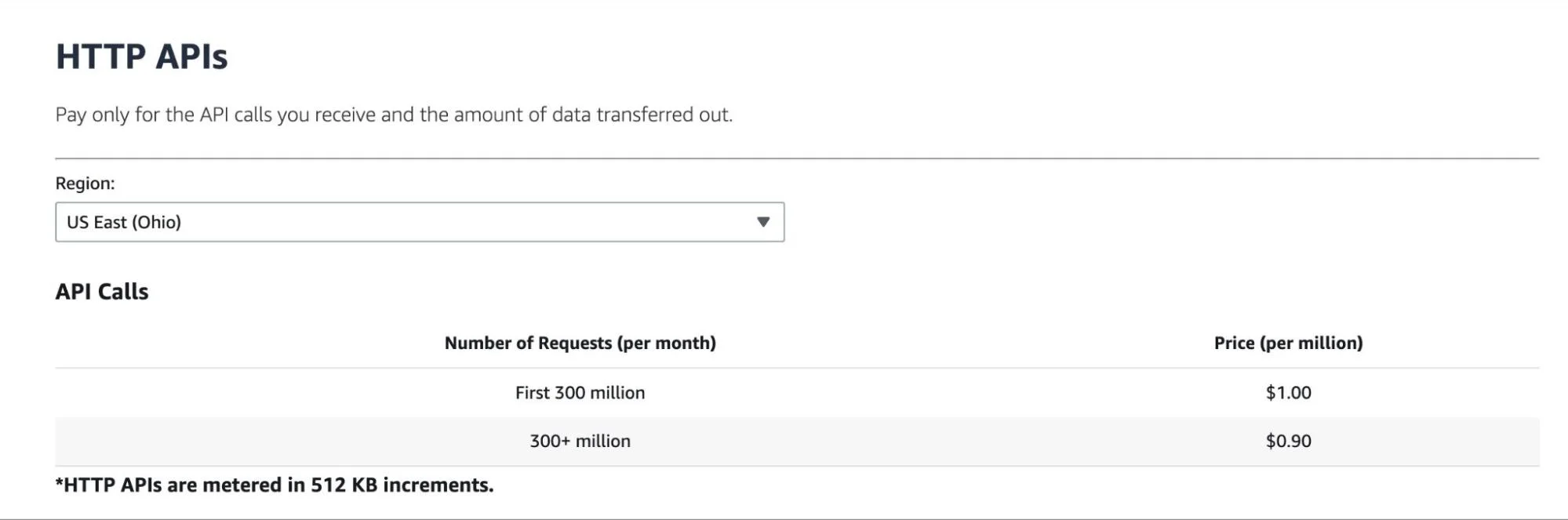Screen dimensions: 1568x520
Task: Click the Region label above the selector
Action: [x=82, y=185]
